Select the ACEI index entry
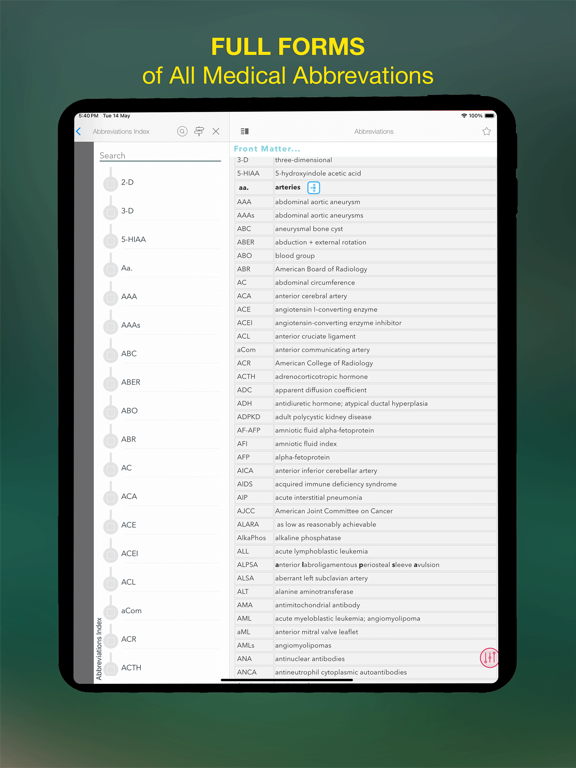This screenshot has width=576, height=768. pos(129,553)
